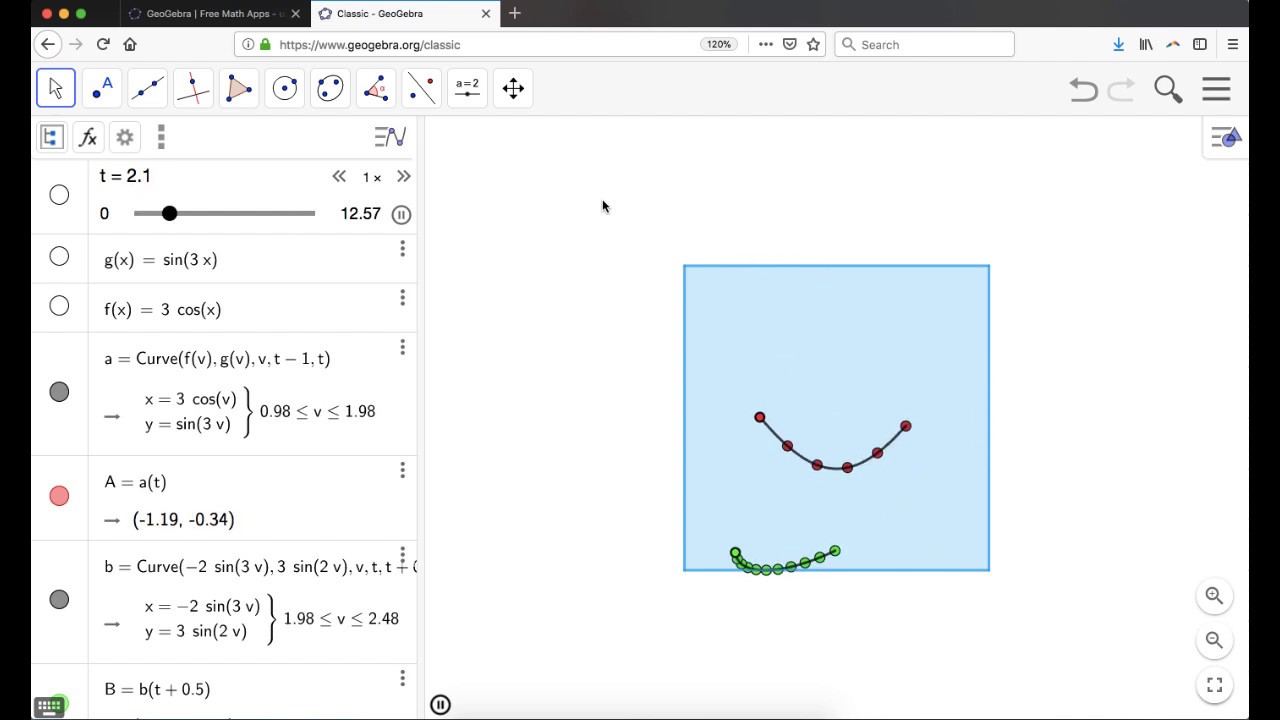Screen dimensions: 1280x720
Task: Reload the current page
Action: click(102, 44)
